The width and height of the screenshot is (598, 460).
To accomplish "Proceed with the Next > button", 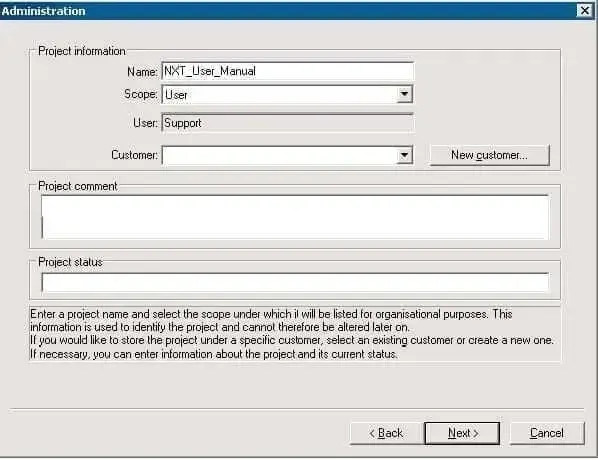I will (x=462, y=433).
